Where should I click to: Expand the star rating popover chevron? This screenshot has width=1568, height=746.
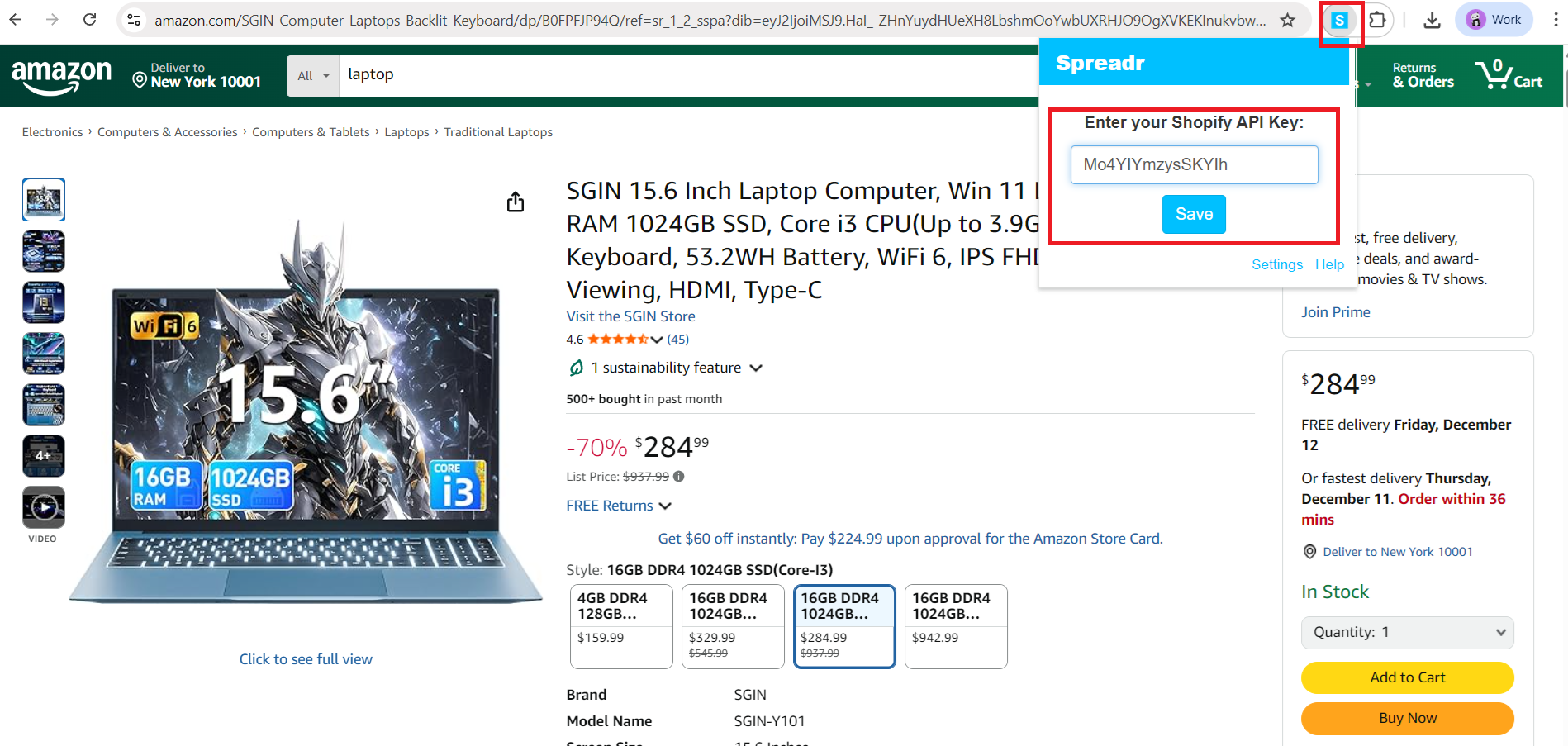[x=657, y=340]
